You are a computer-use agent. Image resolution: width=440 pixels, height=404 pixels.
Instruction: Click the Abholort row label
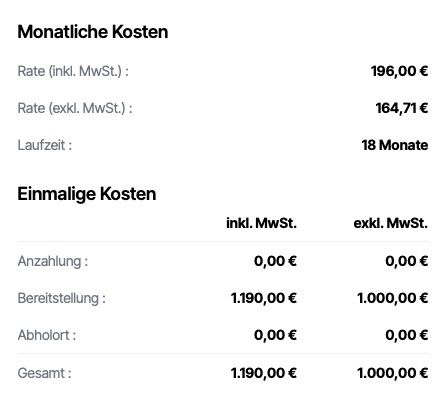[47, 335]
